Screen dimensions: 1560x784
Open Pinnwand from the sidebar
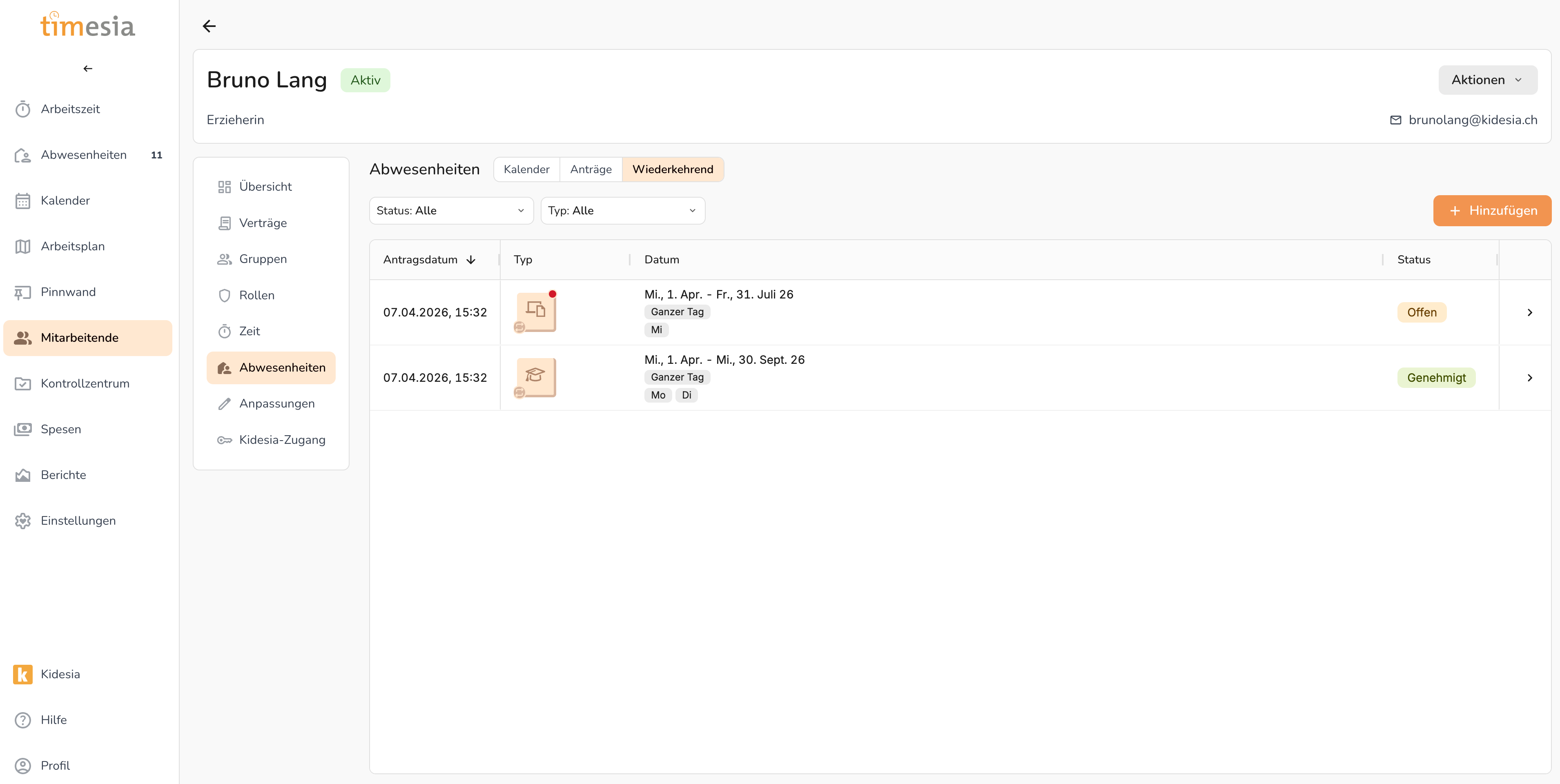click(68, 292)
